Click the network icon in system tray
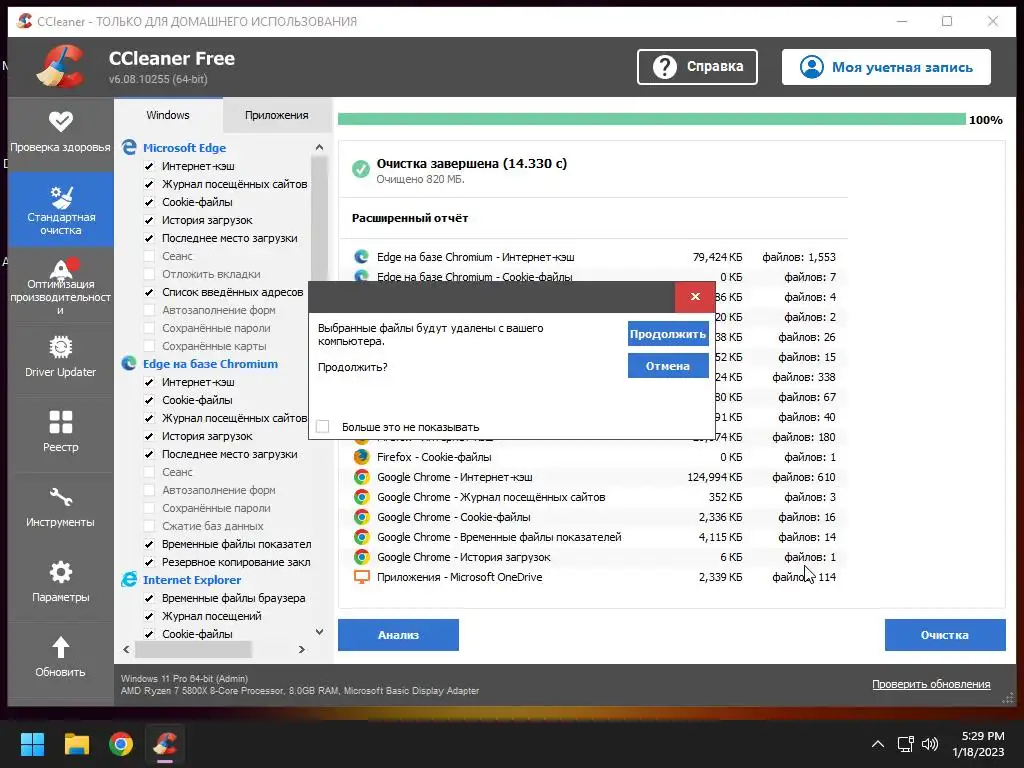Screen dimensions: 1024x768 [905, 744]
